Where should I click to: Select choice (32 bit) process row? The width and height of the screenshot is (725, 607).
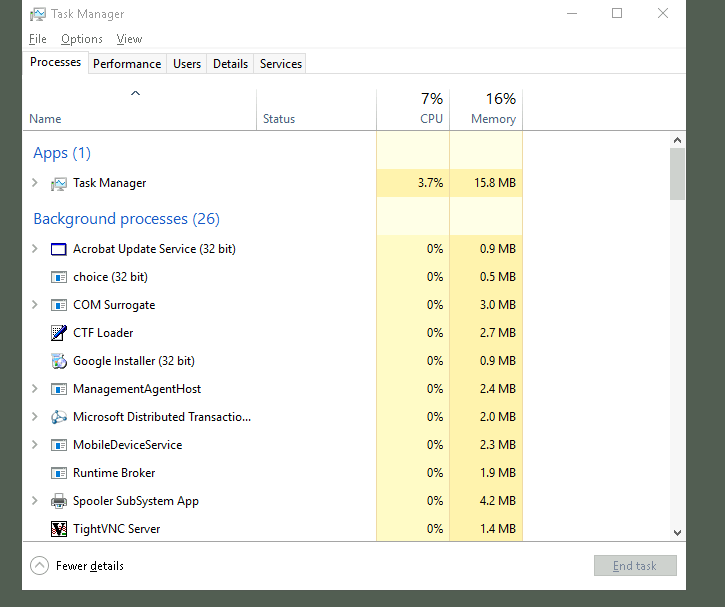click(x=272, y=277)
